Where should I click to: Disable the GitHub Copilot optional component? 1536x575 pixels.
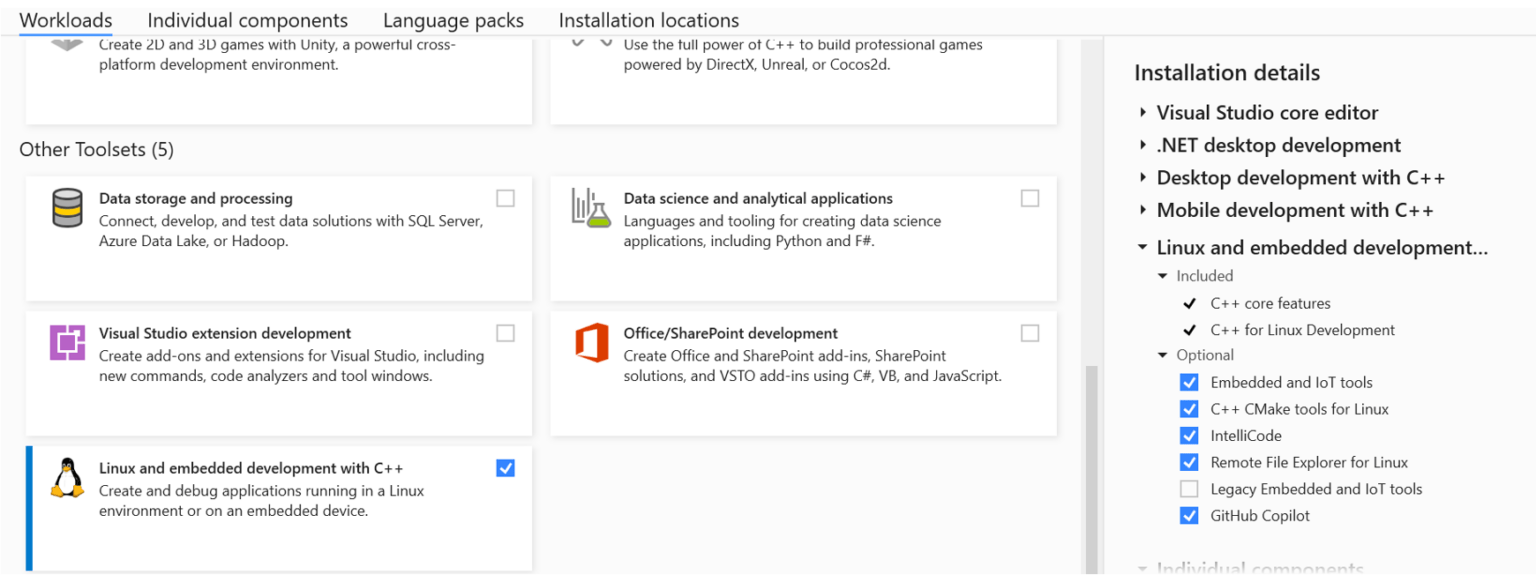[x=1189, y=516]
